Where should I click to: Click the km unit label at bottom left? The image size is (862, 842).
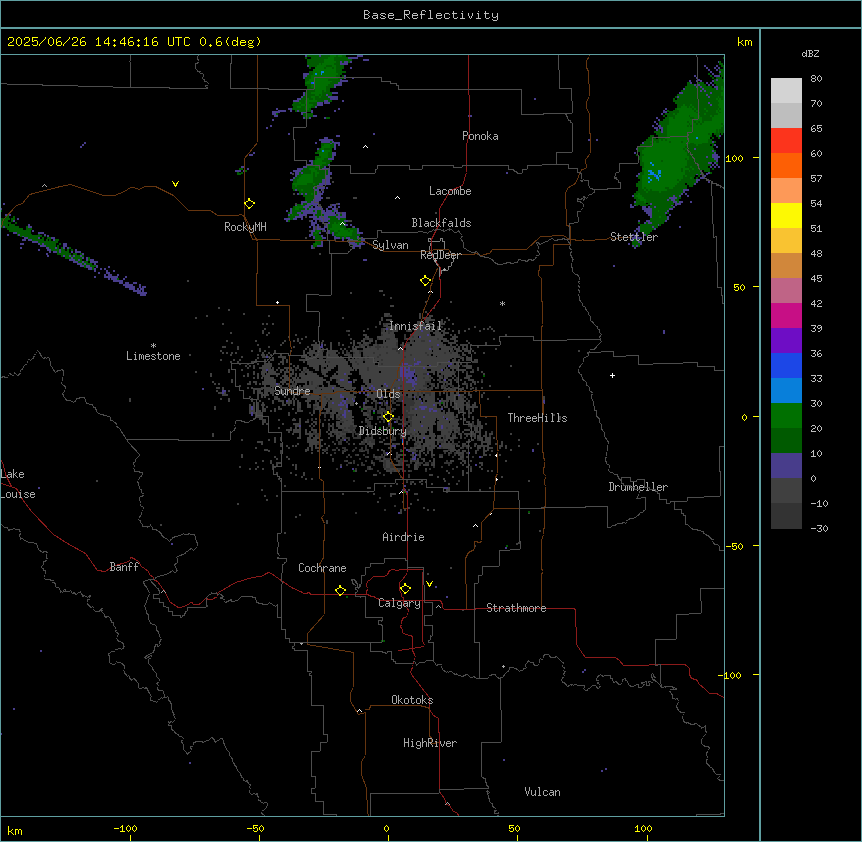[x=15, y=830]
